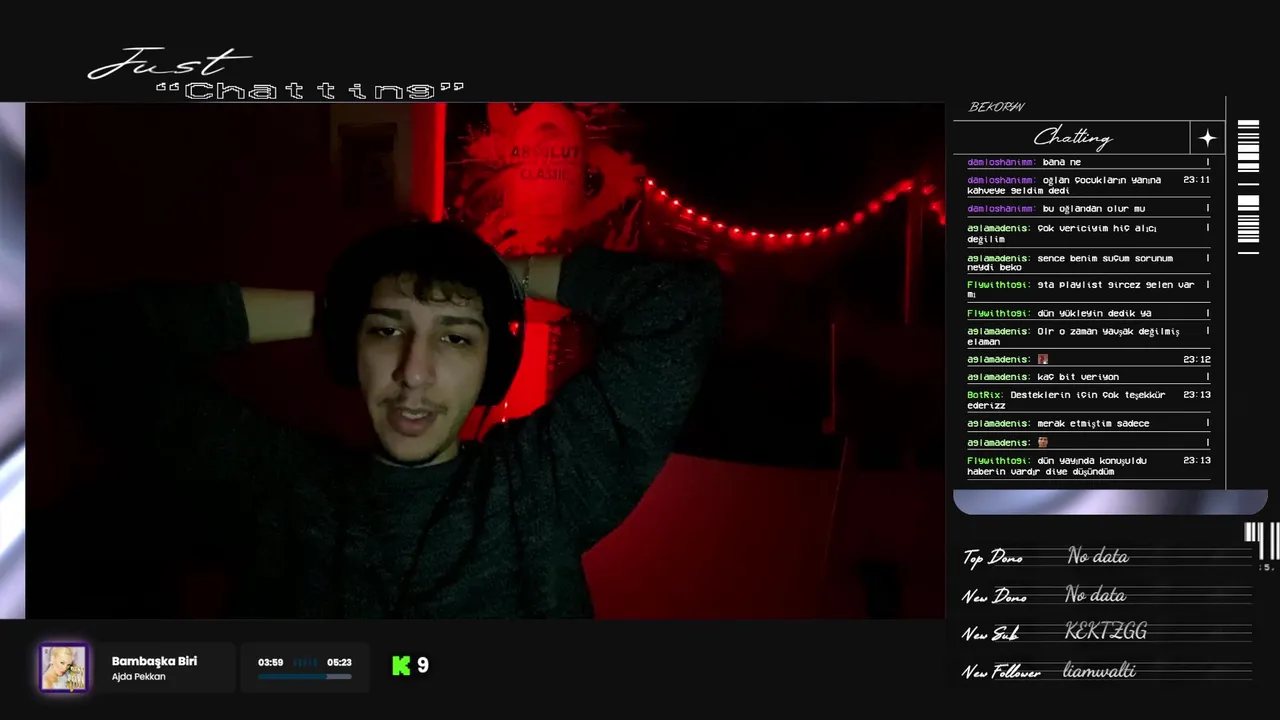
Task: Click the Top Dono label
Action: coord(993,558)
